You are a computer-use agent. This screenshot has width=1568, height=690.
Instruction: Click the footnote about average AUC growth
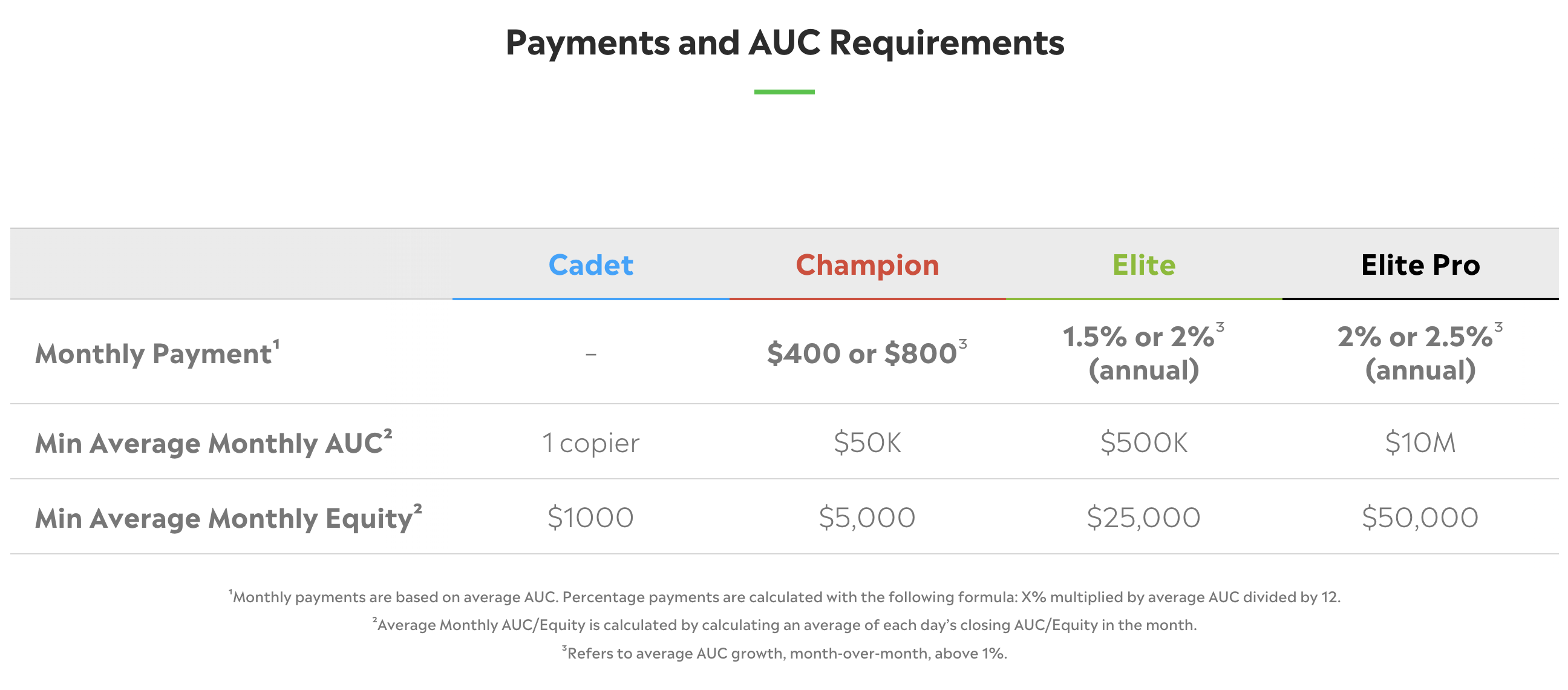[x=785, y=654]
